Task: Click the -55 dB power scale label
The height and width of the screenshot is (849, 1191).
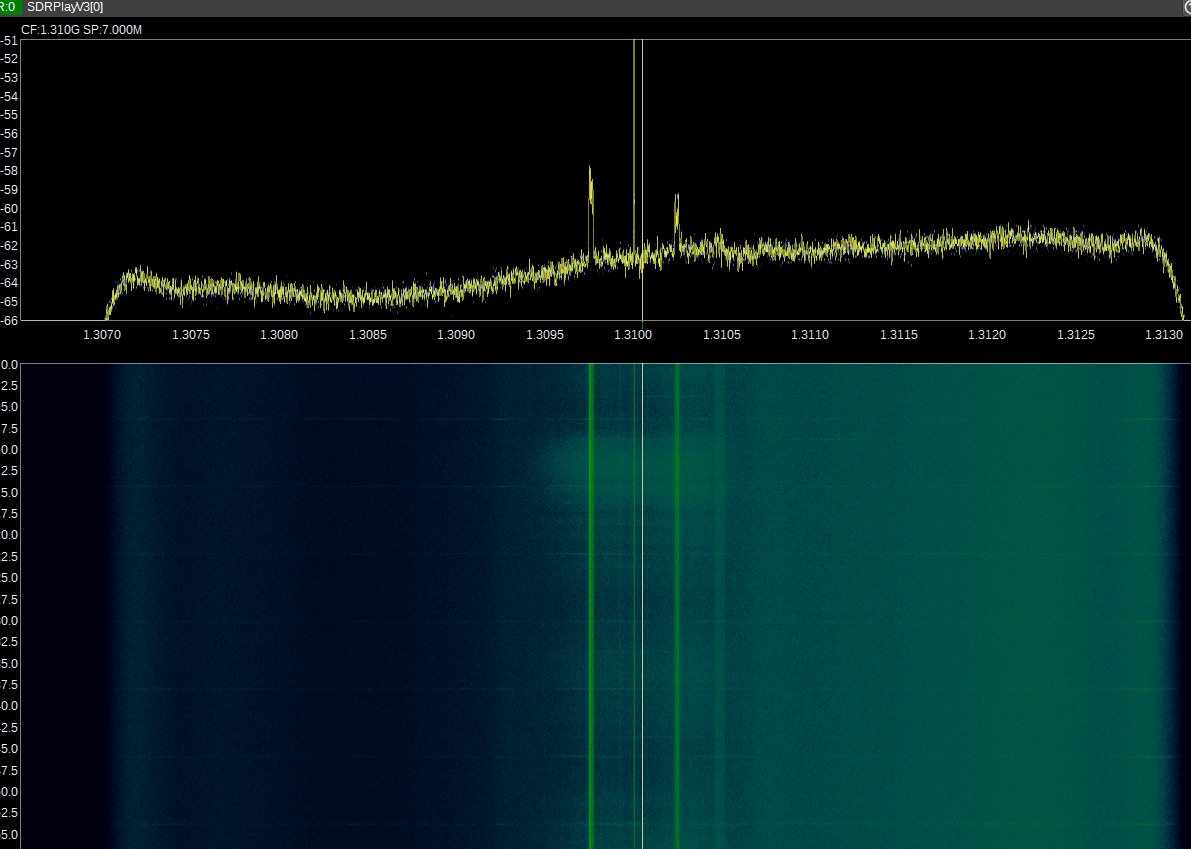Action: [8, 115]
